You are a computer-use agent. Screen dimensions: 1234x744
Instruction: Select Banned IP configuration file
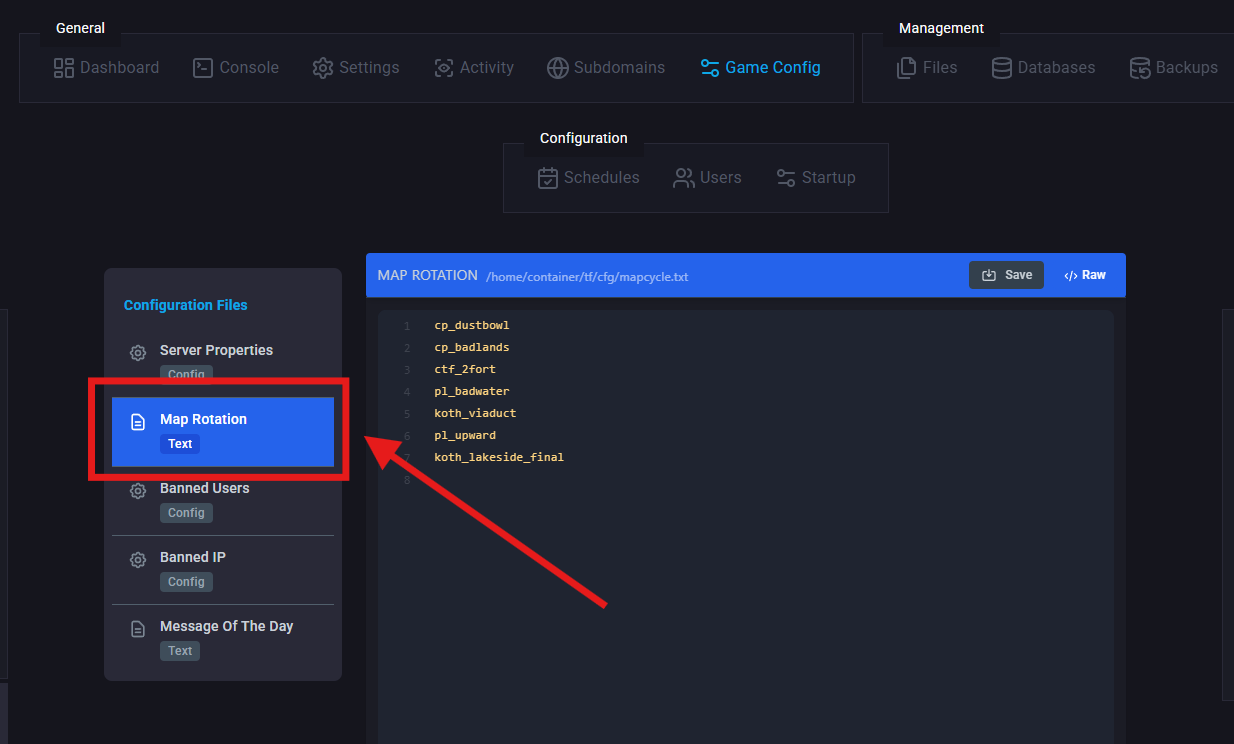223,570
